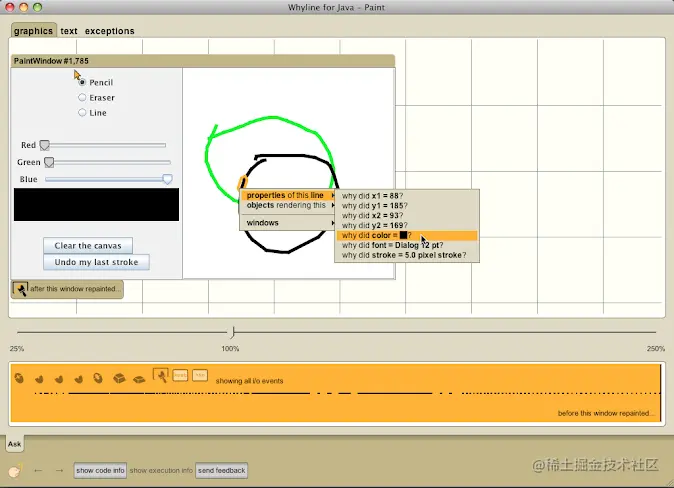Click the green stroke on the canvas

pos(273,117)
